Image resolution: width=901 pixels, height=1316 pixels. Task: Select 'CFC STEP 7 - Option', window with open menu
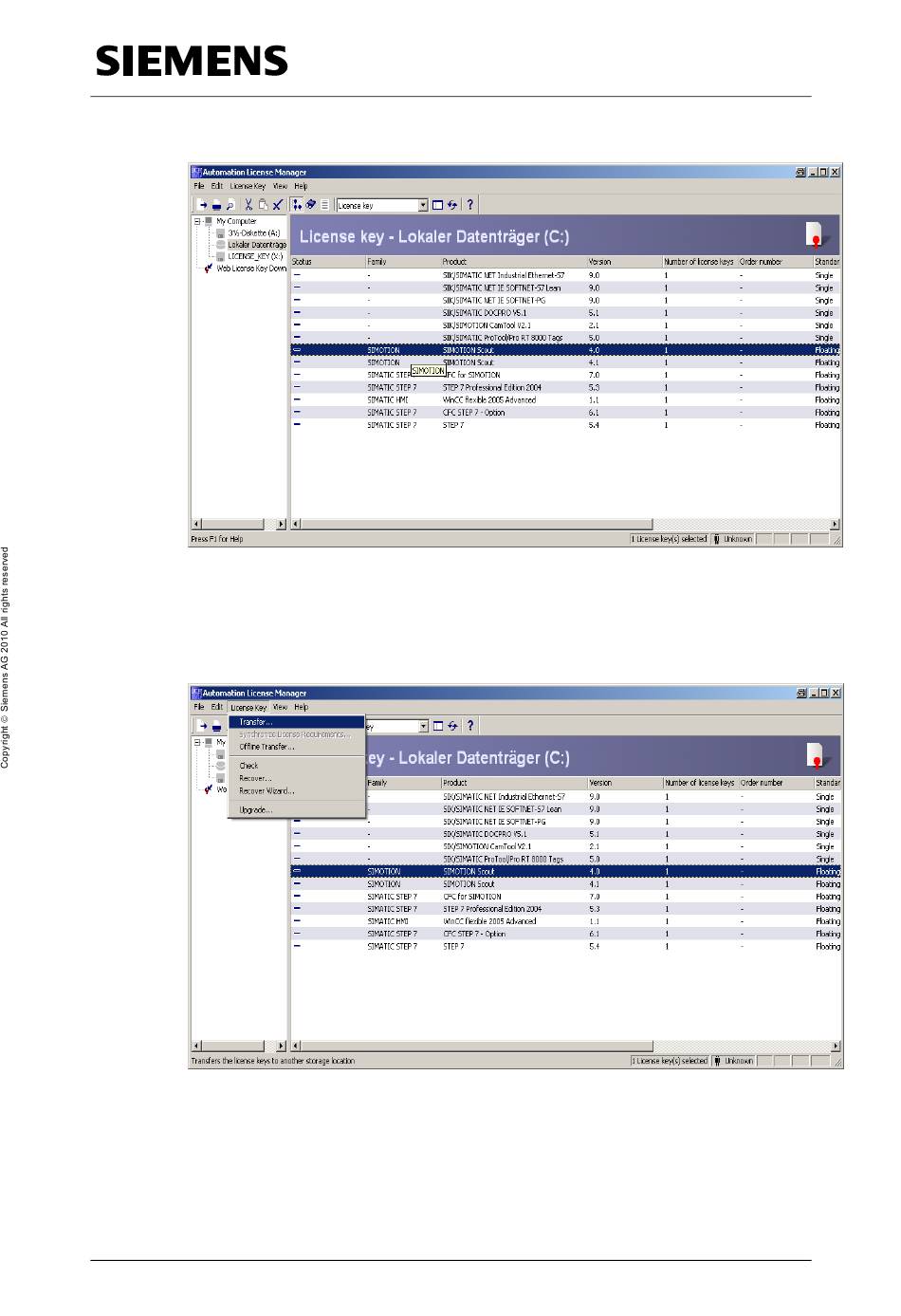pyautogui.click(x=566, y=934)
